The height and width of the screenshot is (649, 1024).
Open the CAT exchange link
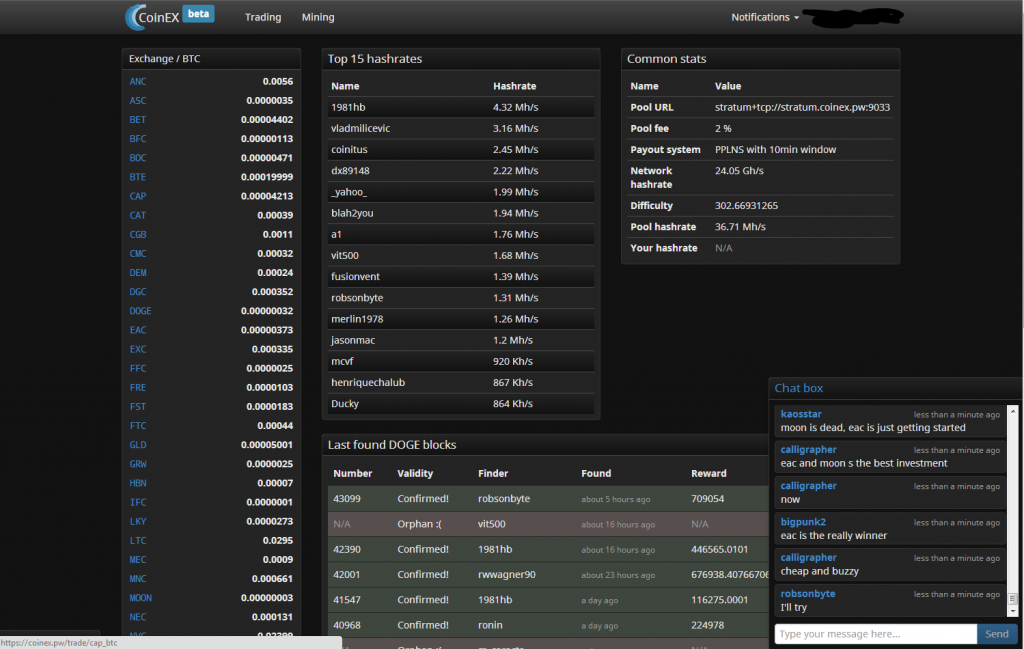(138, 215)
